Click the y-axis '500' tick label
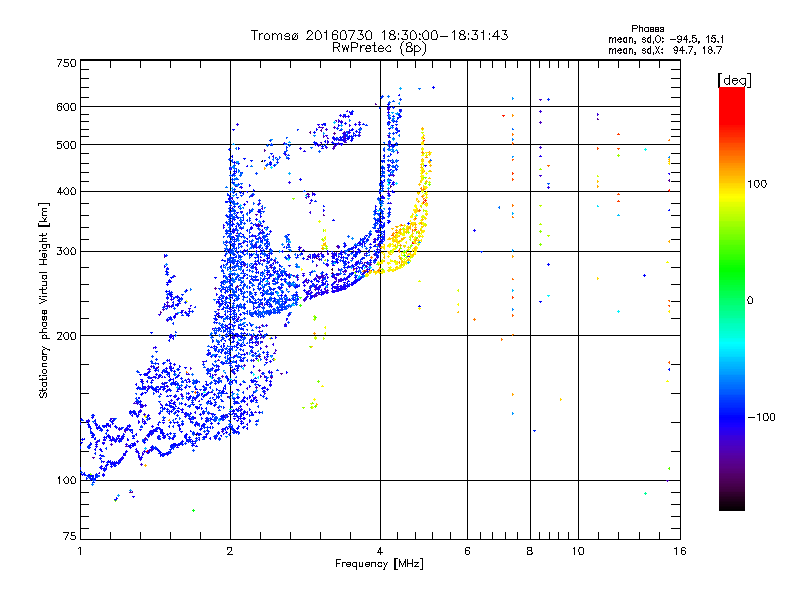Image resolution: width=800 pixels, height=600 pixels. [66, 145]
